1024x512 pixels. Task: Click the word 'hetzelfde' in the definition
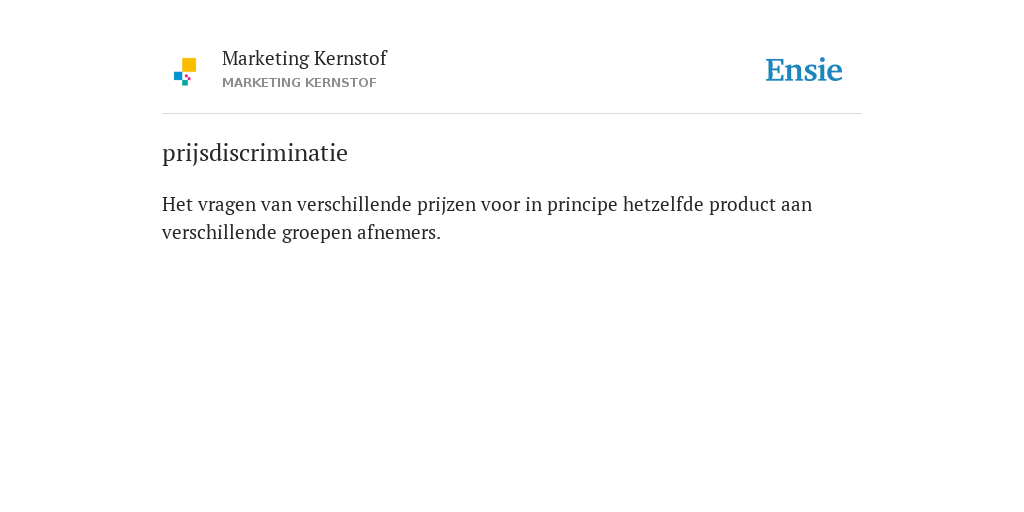tap(663, 204)
